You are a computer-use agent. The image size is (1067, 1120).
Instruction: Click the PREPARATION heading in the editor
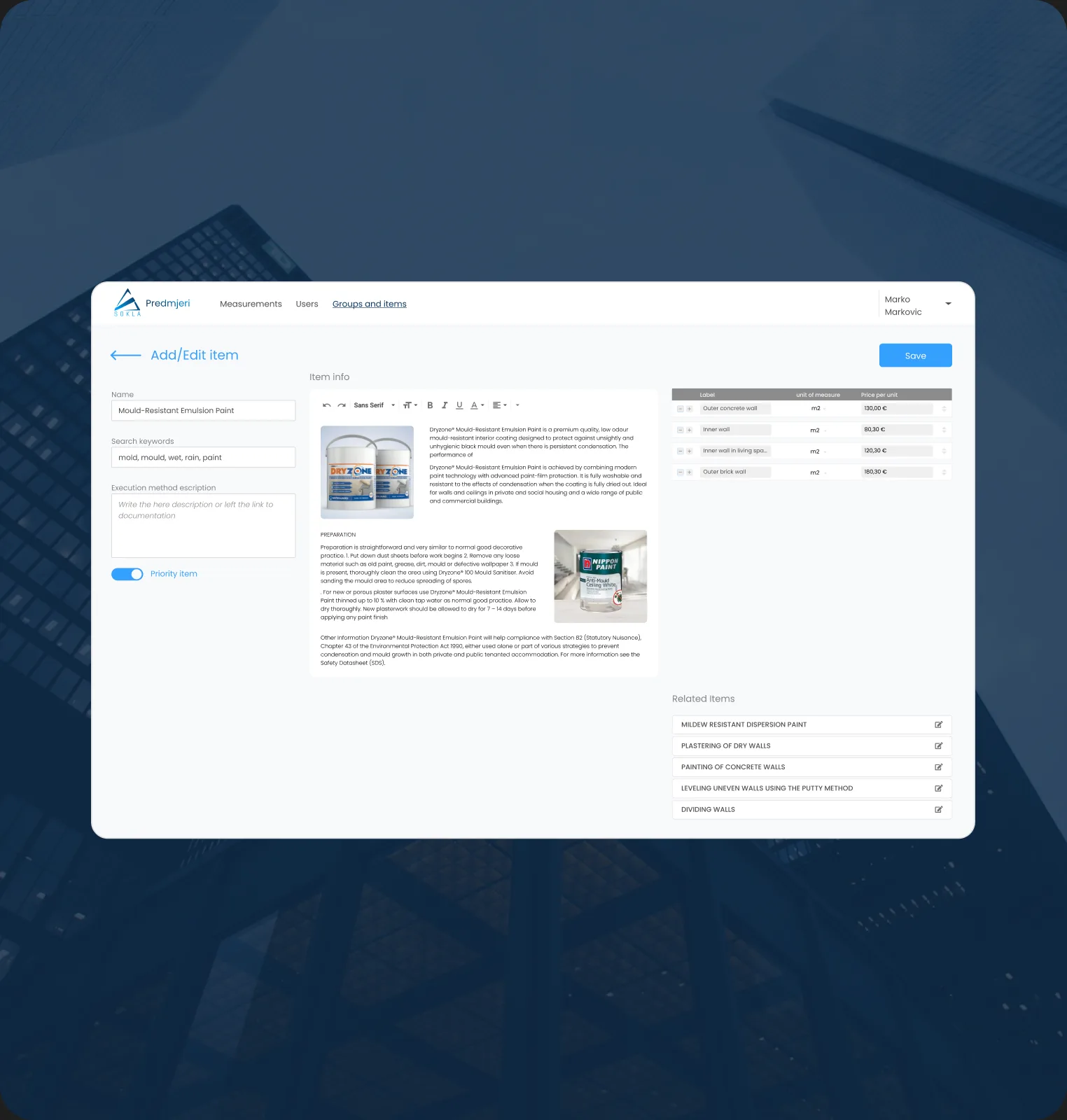pos(338,535)
